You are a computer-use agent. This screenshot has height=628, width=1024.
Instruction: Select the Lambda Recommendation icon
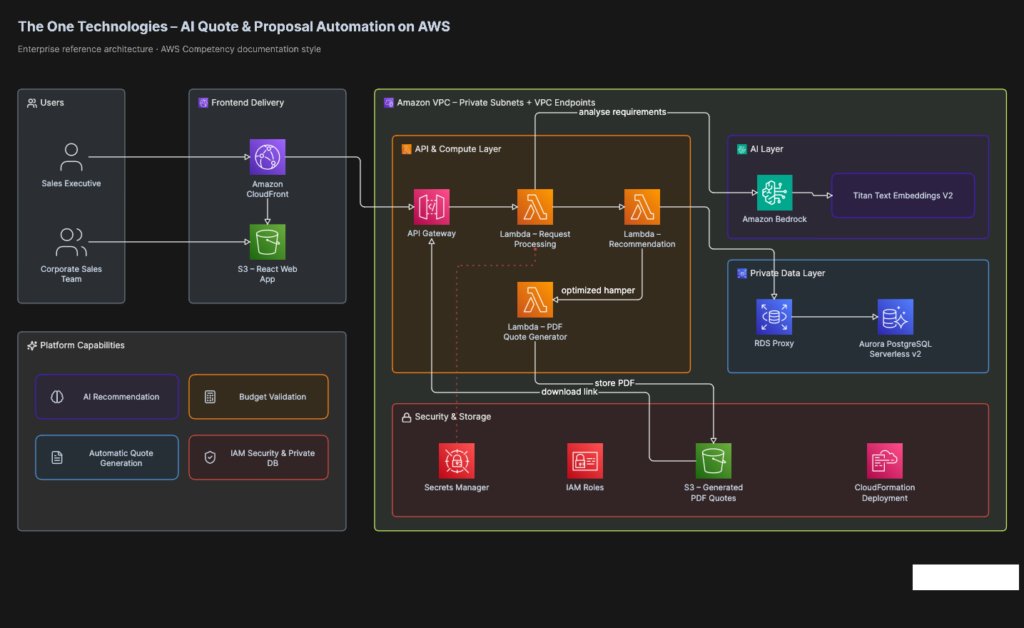click(642, 207)
